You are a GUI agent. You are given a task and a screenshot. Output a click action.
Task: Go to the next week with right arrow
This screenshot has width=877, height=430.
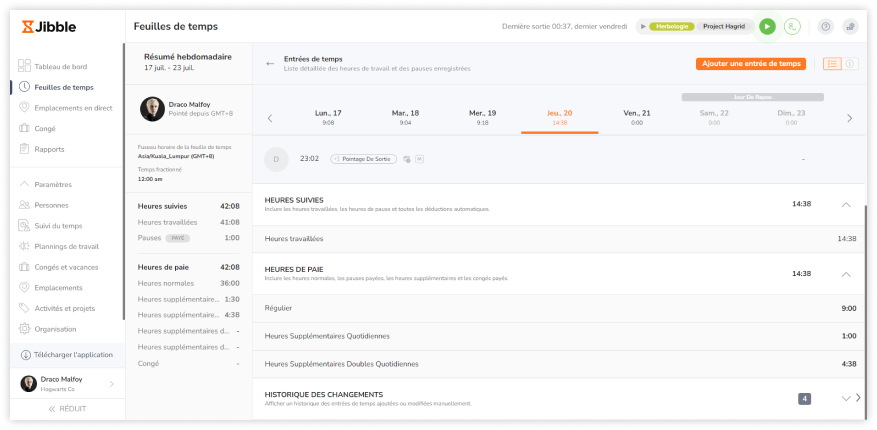pos(849,118)
